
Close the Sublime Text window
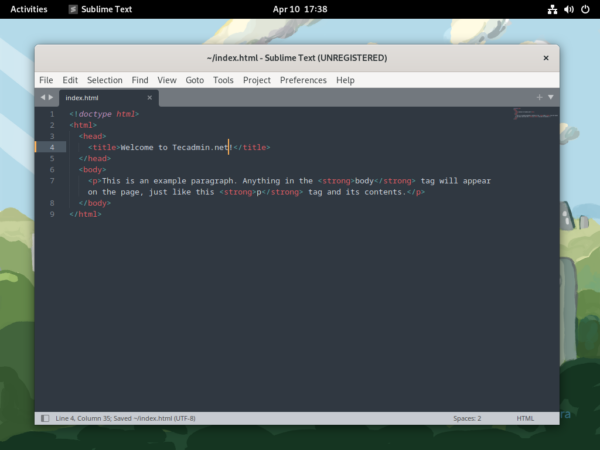[x=546, y=58]
